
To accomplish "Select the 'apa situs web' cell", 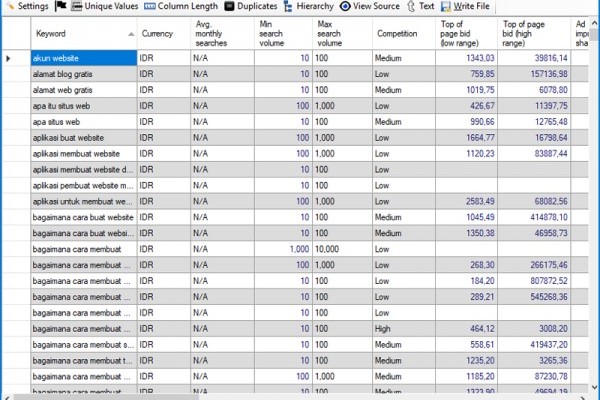I will click(x=84, y=122).
